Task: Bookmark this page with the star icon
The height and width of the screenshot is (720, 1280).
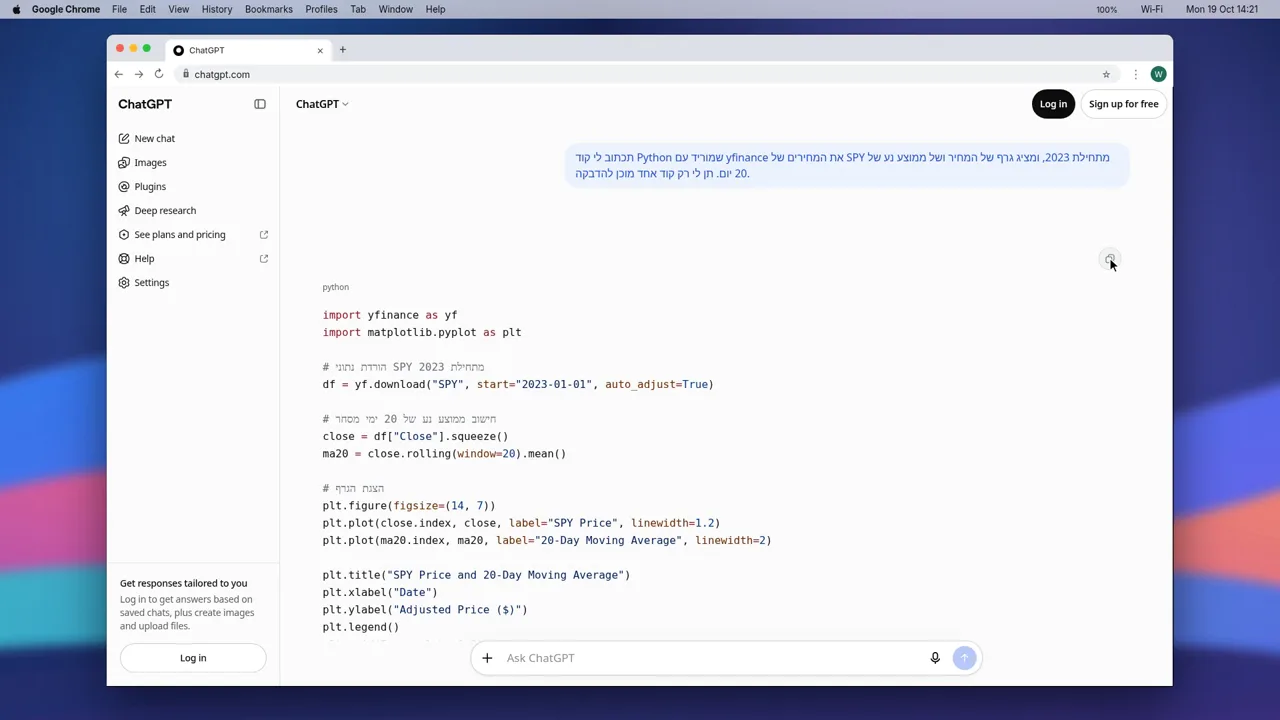Action: [x=1106, y=74]
